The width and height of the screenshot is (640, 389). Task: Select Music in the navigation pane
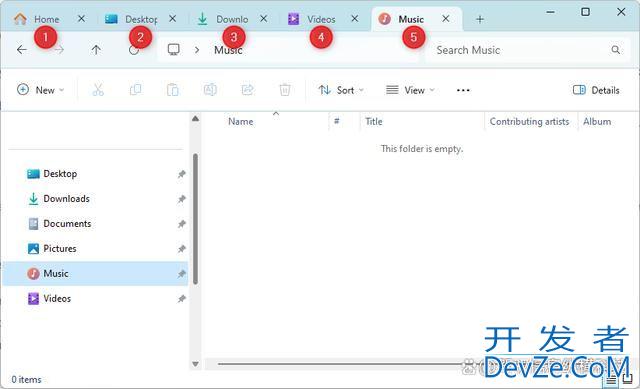coord(96,273)
